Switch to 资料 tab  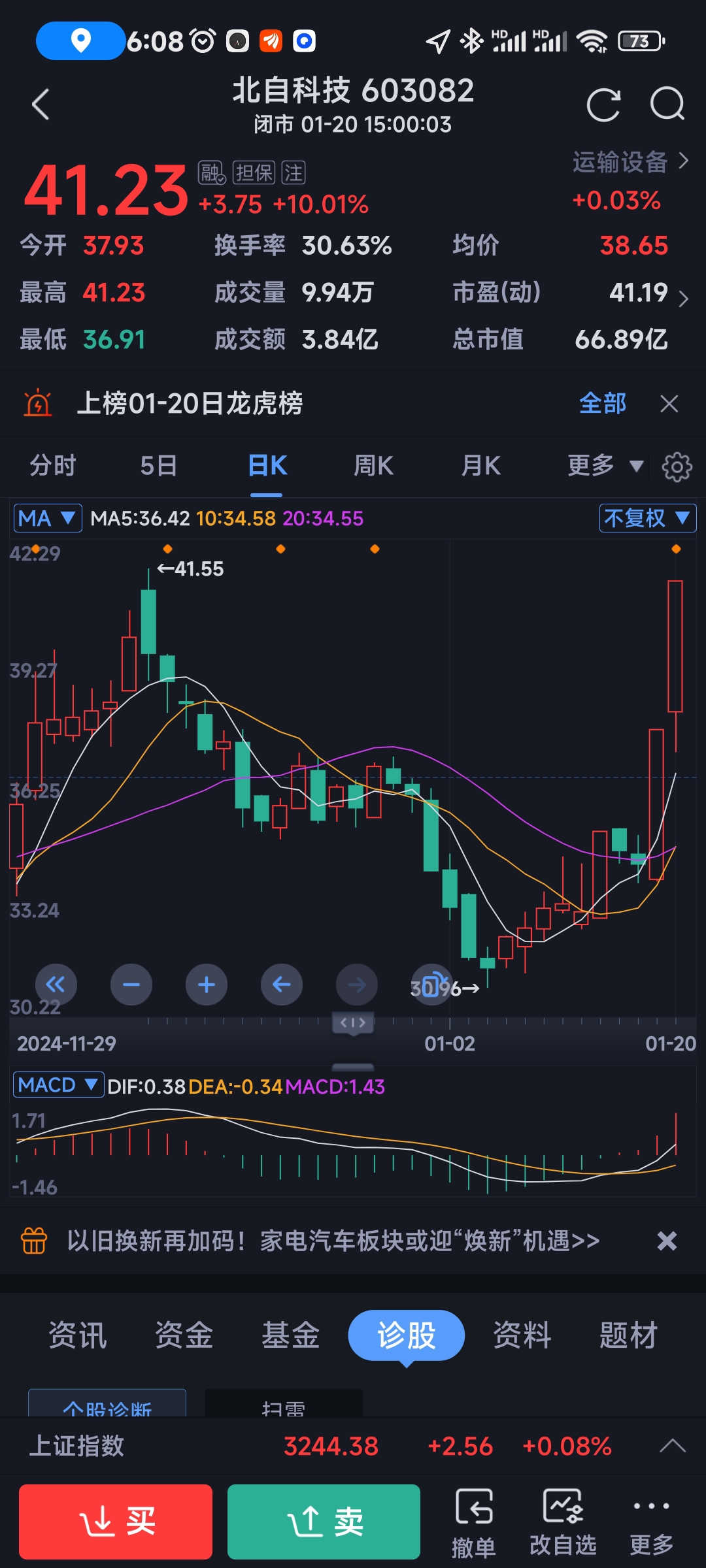[x=522, y=1335]
